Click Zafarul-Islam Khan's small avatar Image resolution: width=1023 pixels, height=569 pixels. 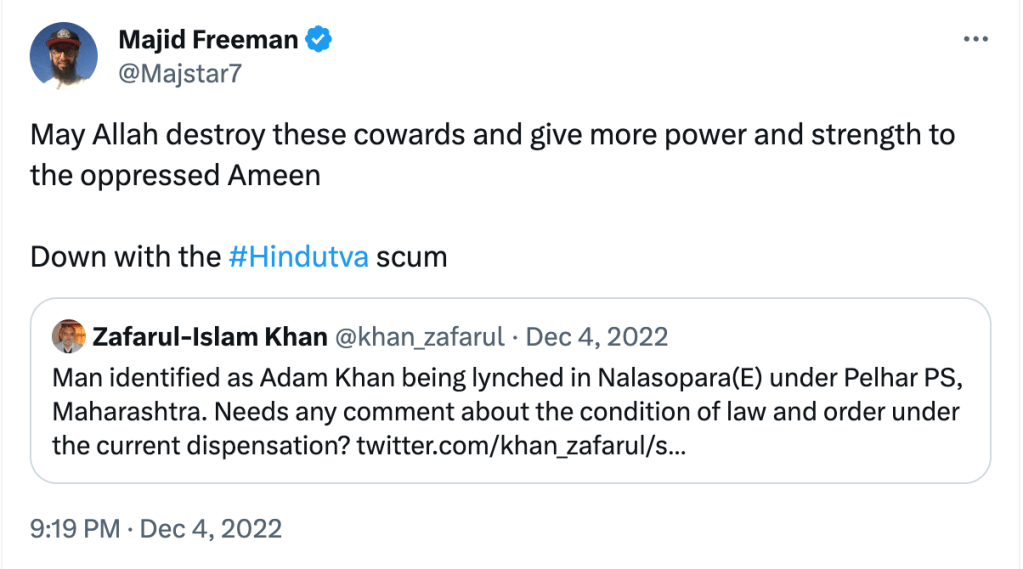[69, 336]
